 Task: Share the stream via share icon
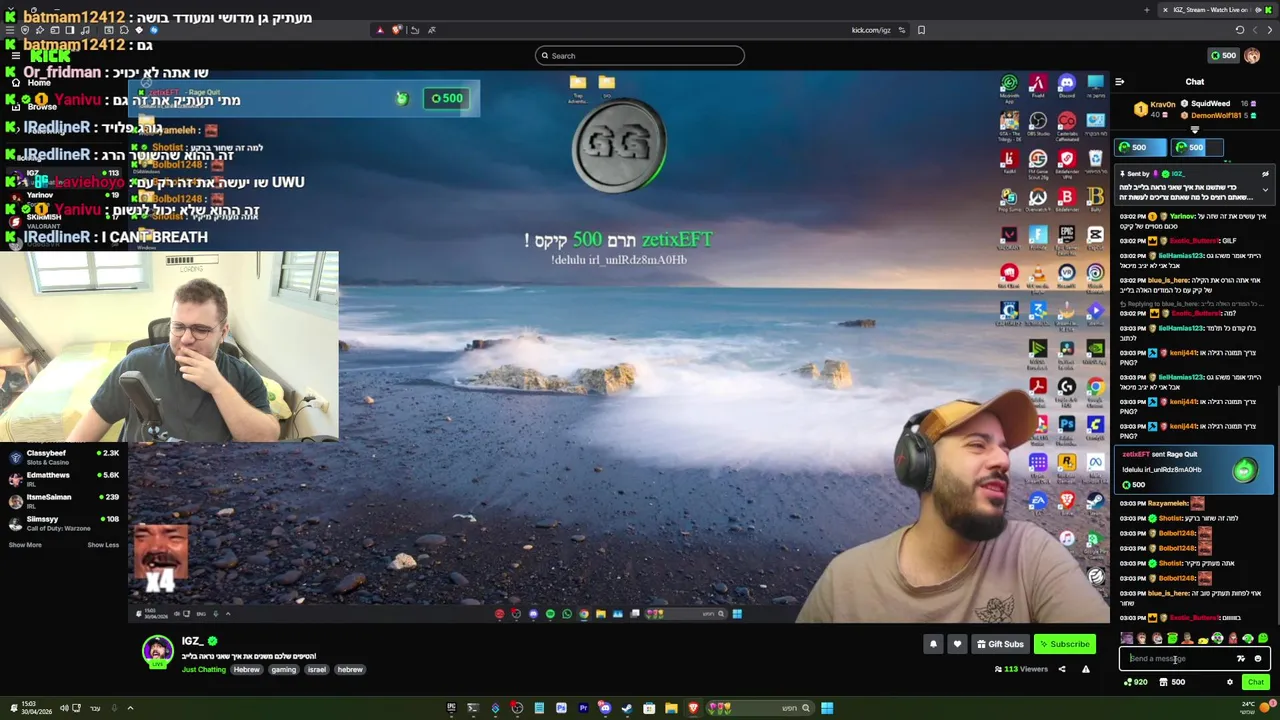[1062, 669]
